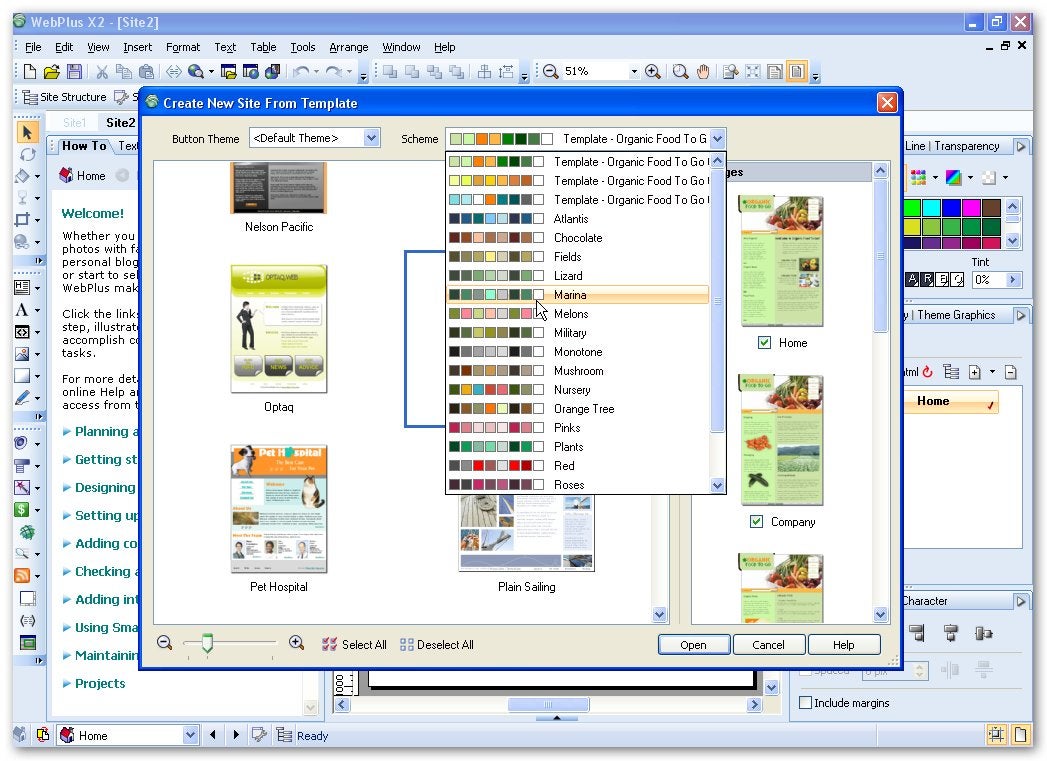Choose the Chocolate color scheme
The width and height of the screenshot is (1047, 761).
point(578,238)
